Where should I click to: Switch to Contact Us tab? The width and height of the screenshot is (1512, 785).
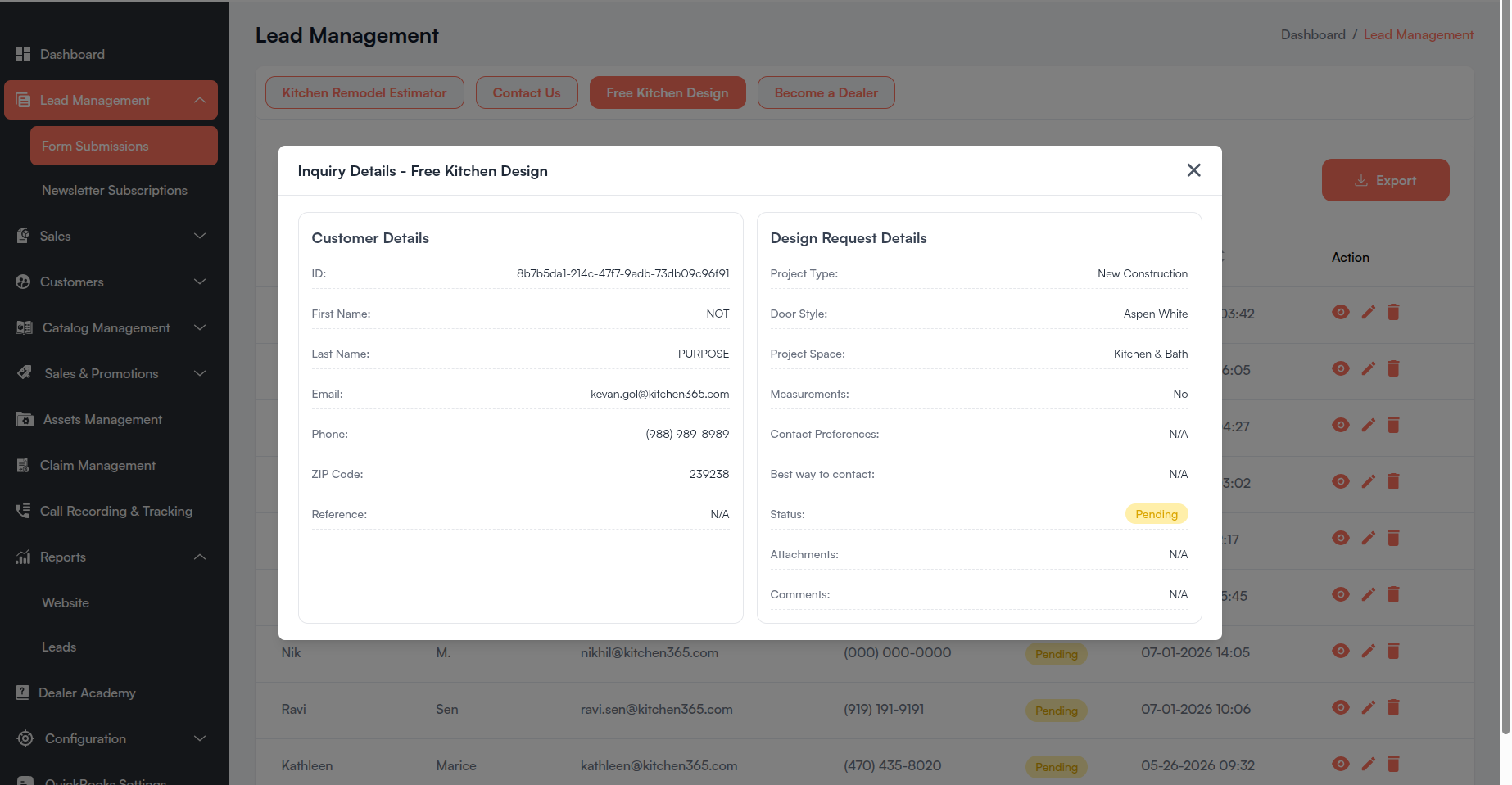tap(527, 92)
